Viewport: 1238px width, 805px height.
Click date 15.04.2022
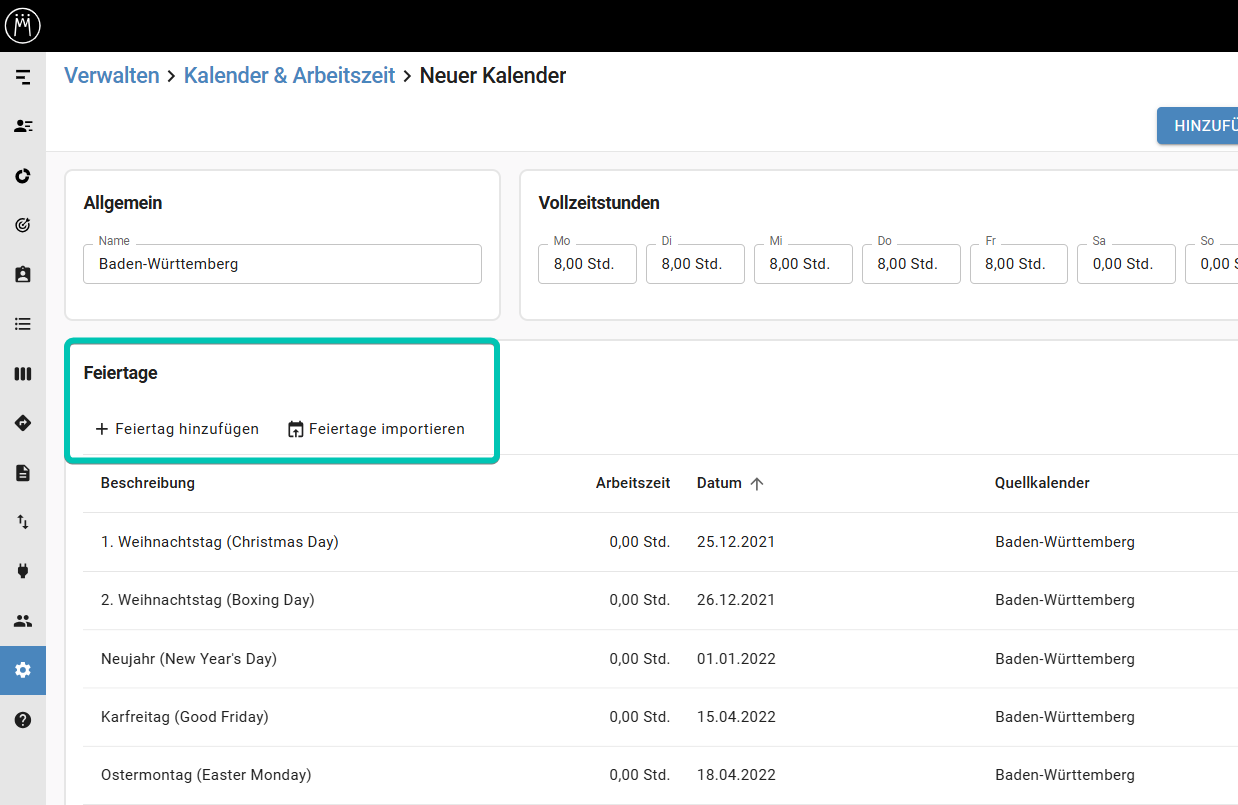[736, 717]
